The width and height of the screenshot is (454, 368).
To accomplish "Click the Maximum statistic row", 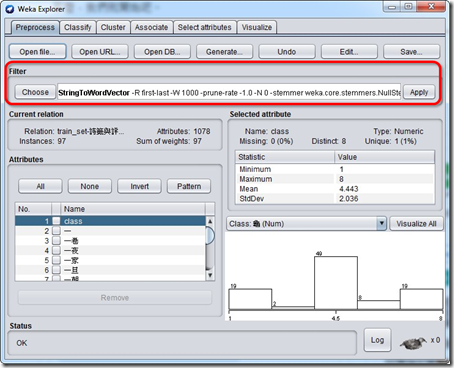I will [335, 179].
